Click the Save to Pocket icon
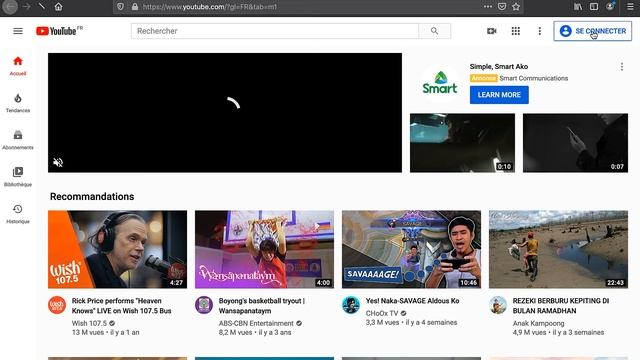The height and width of the screenshot is (360, 640). click(x=502, y=7)
